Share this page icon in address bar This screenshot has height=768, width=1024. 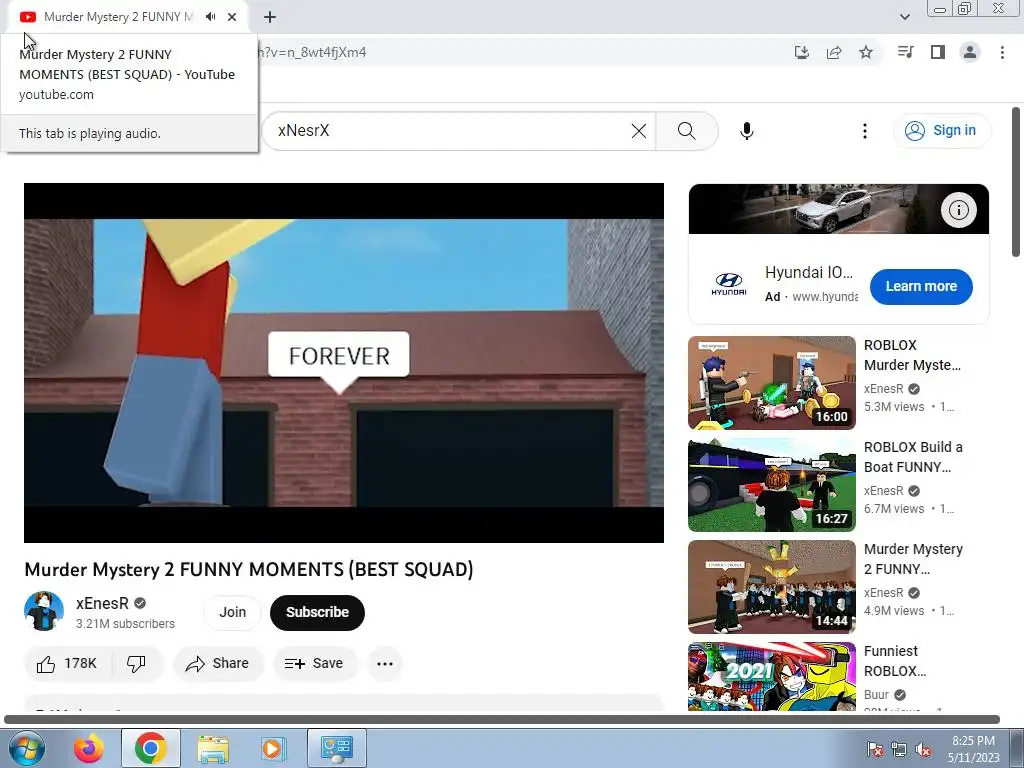click(834, 52)
